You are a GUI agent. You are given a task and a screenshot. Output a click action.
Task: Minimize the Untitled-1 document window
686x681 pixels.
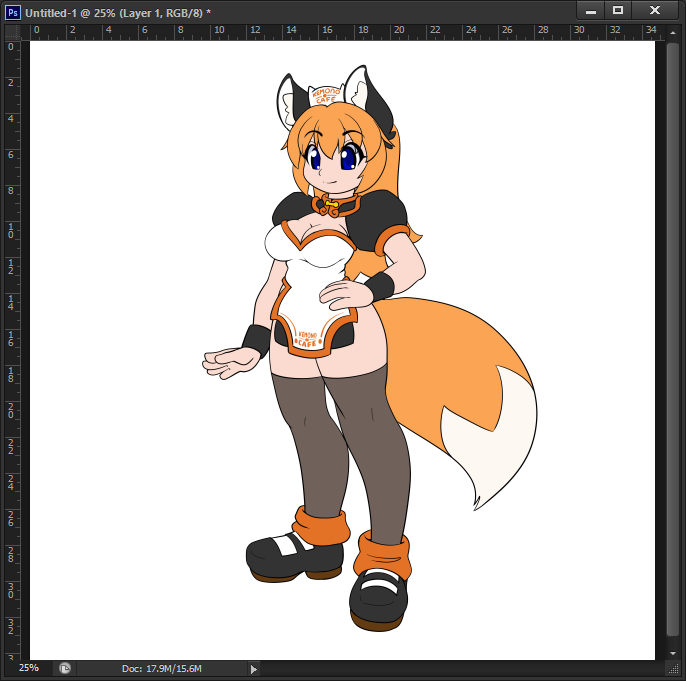click(x=591, y=11)
